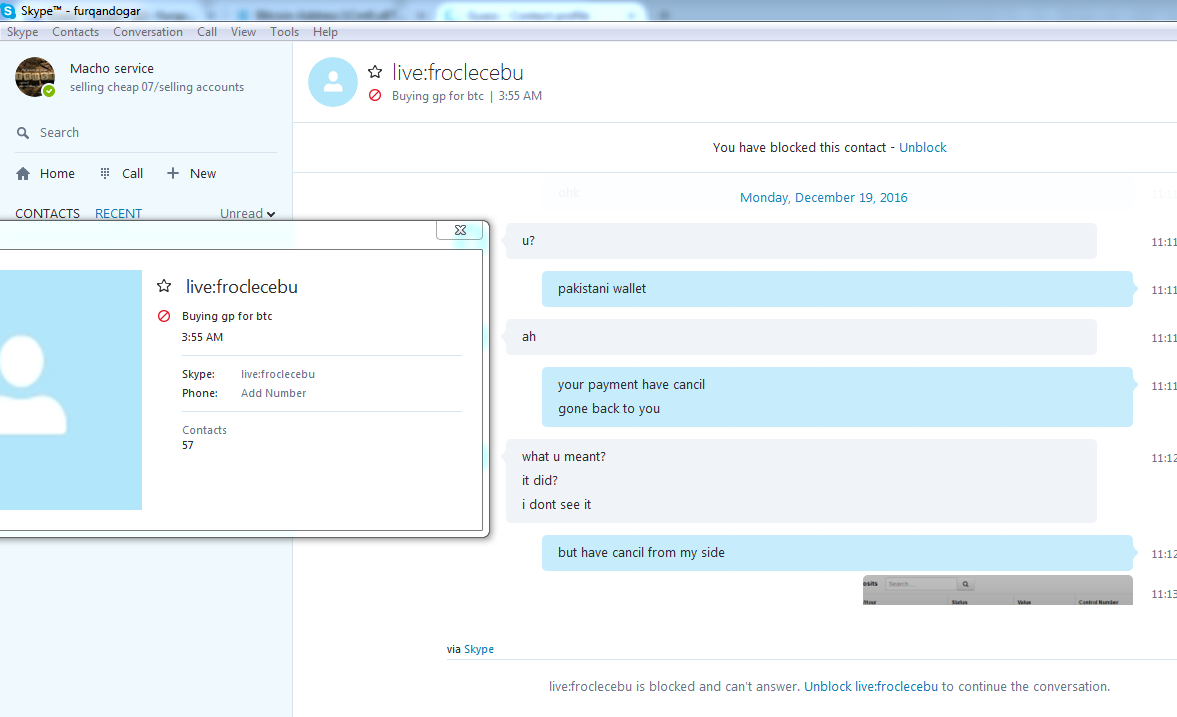This screenshot has height=717, width=1177.
Task: Open the View menu
Action: coord(243,32)
